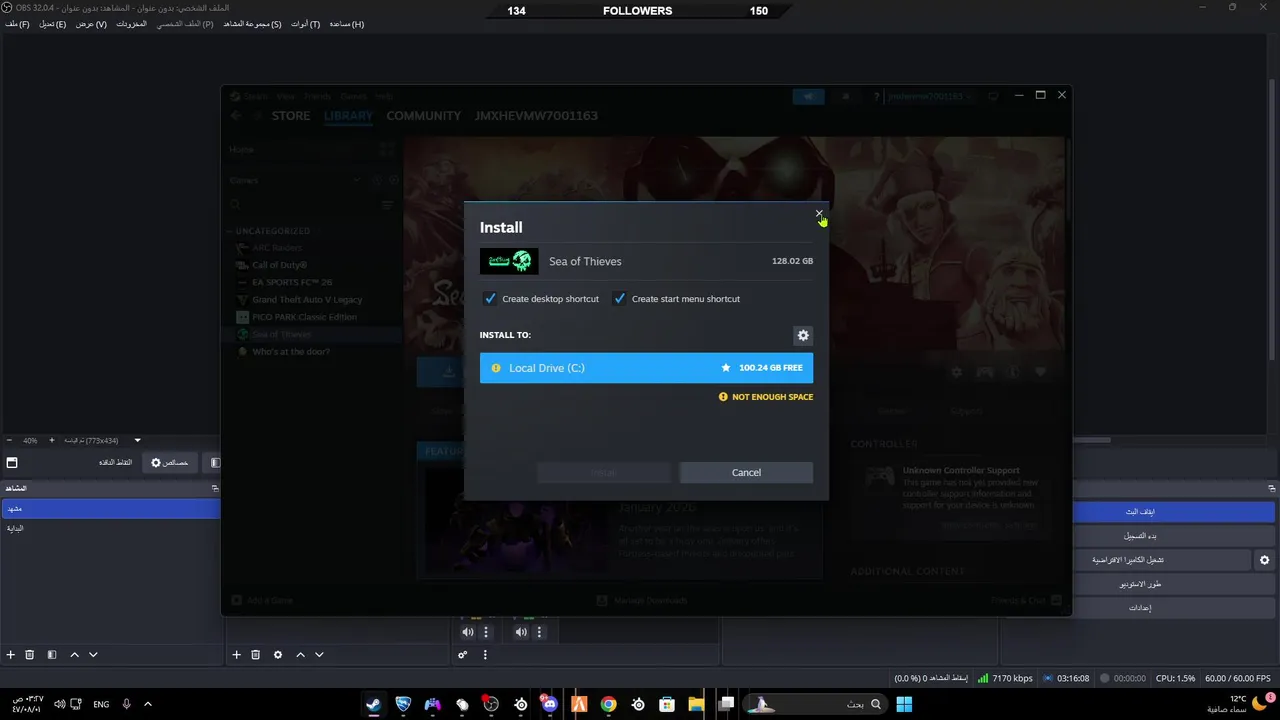
Task: Click the Sea of Thieves game thumbnail
Action: (x=509, y=261)
